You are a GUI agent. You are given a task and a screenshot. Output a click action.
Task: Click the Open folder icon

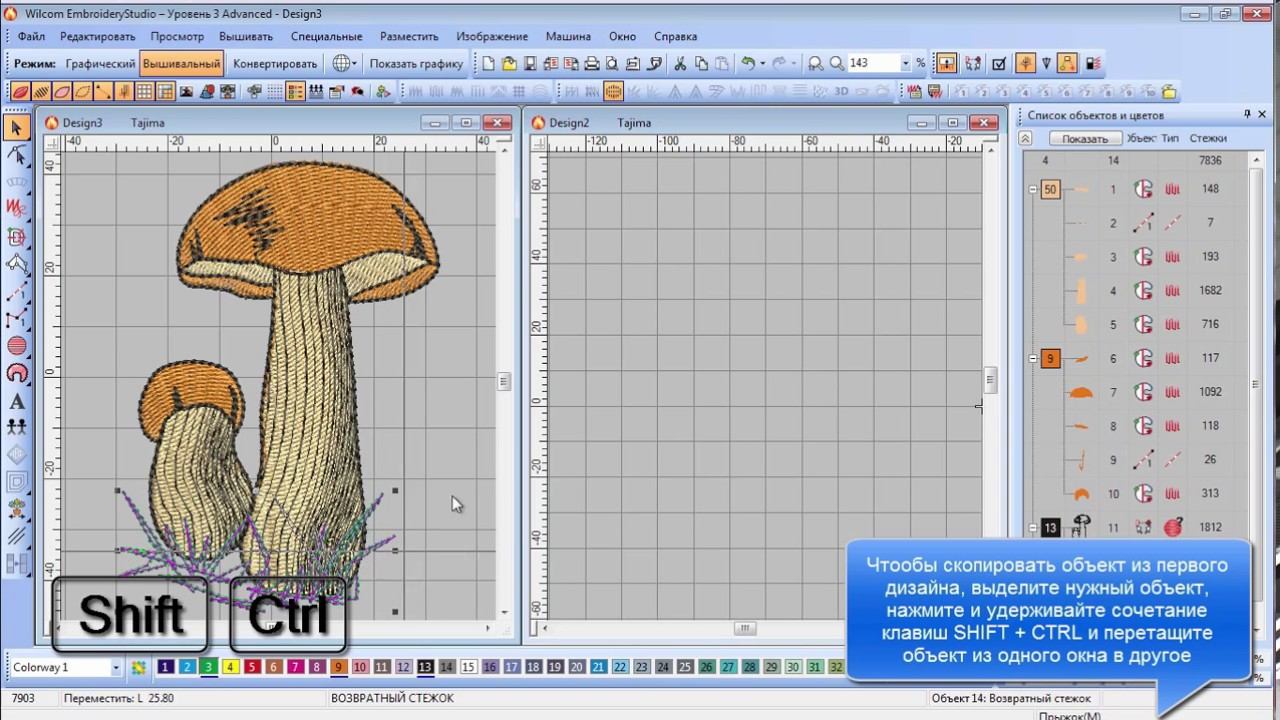click(509, 64)
